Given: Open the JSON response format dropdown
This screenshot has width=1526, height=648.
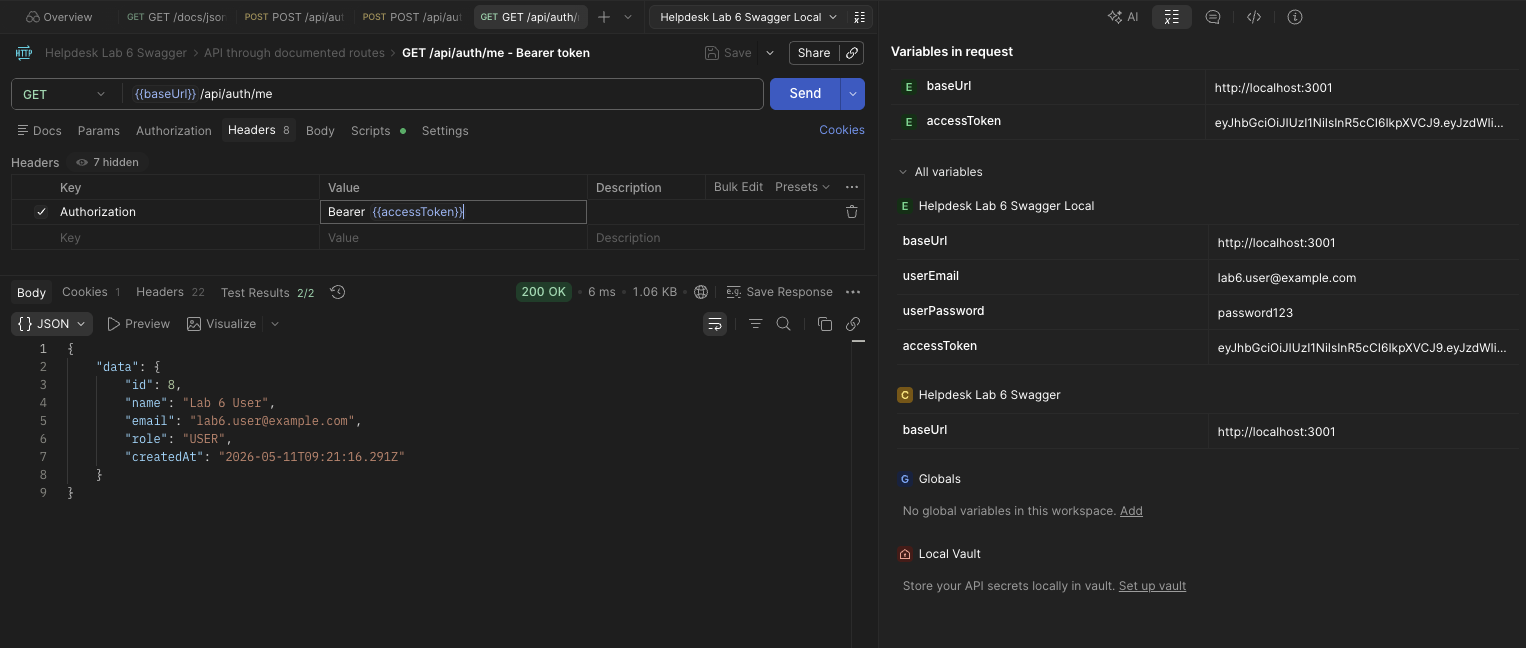Looking at the screenshot, I should click(52, 324).
